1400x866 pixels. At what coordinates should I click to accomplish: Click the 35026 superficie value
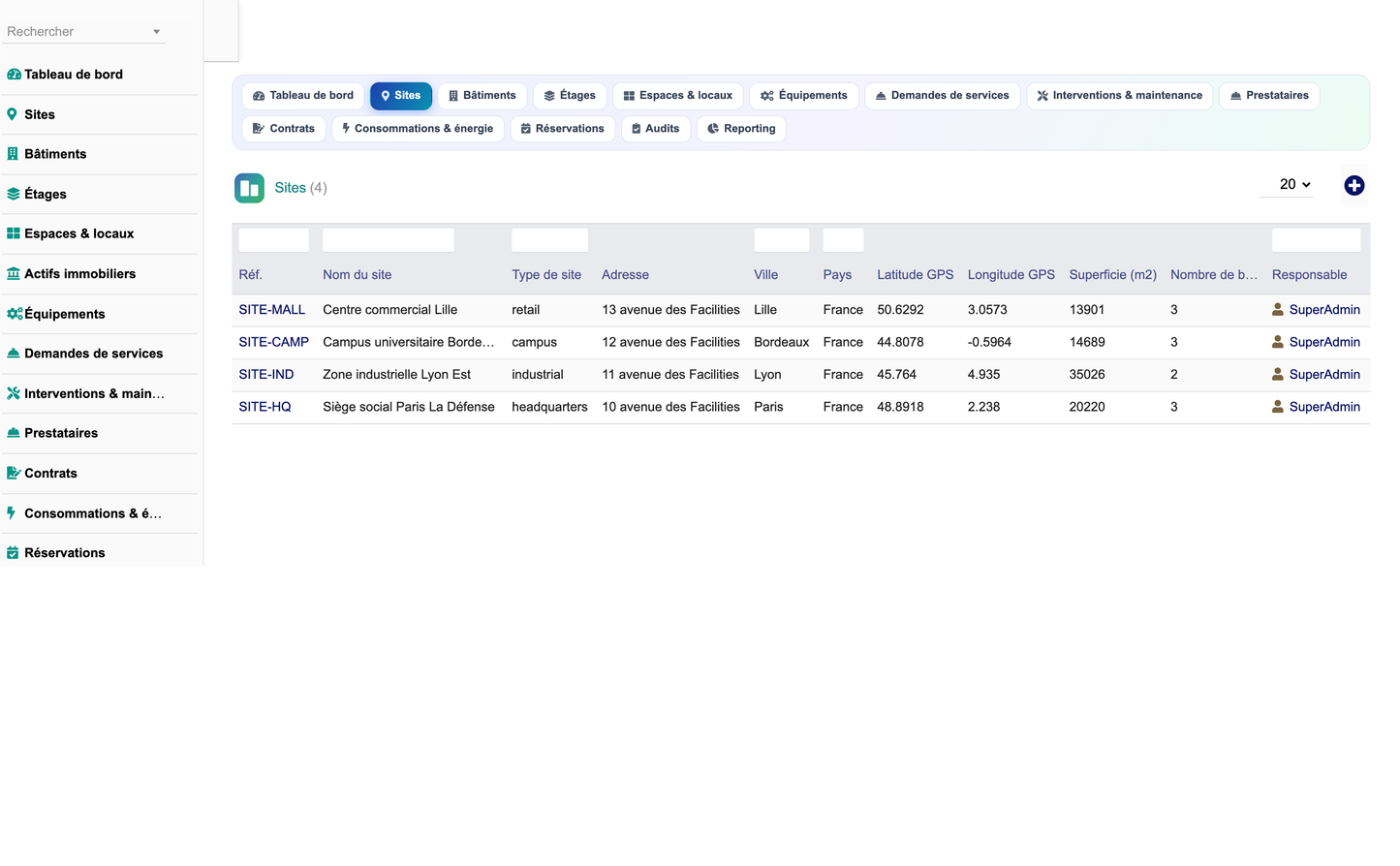pos(1087,374)
